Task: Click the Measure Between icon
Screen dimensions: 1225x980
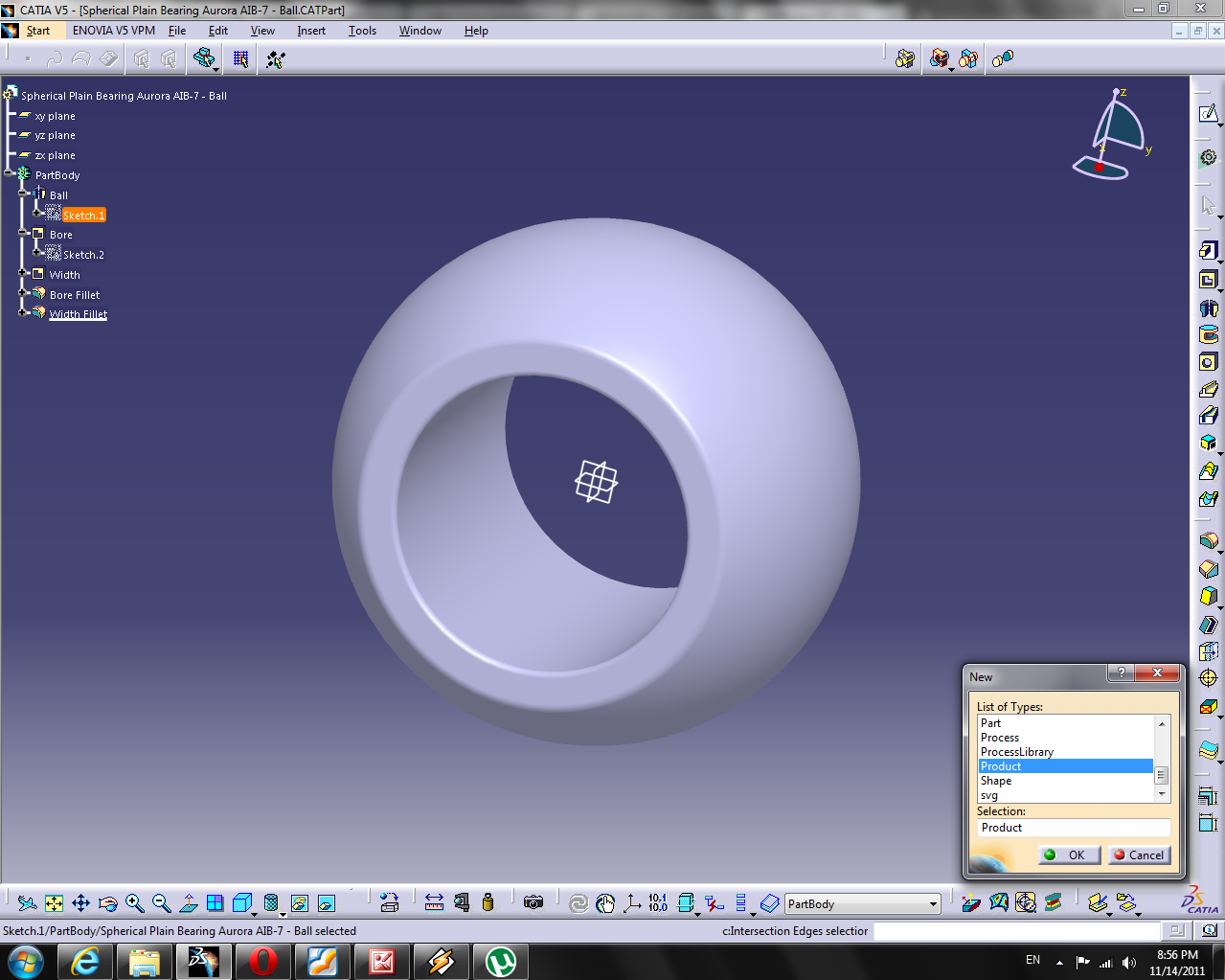Action: [x=434, y=902]
